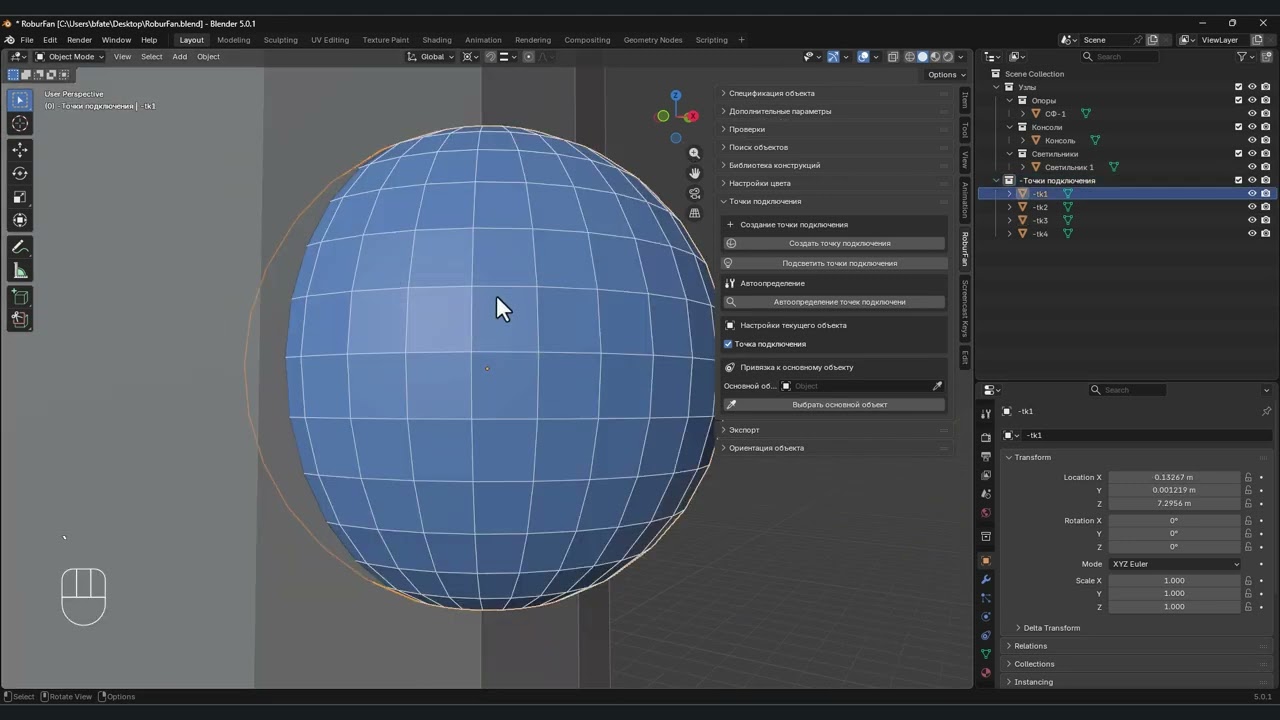Expand the Экспорт panel
Viewport: 1280px width, 720px height.
744,430
